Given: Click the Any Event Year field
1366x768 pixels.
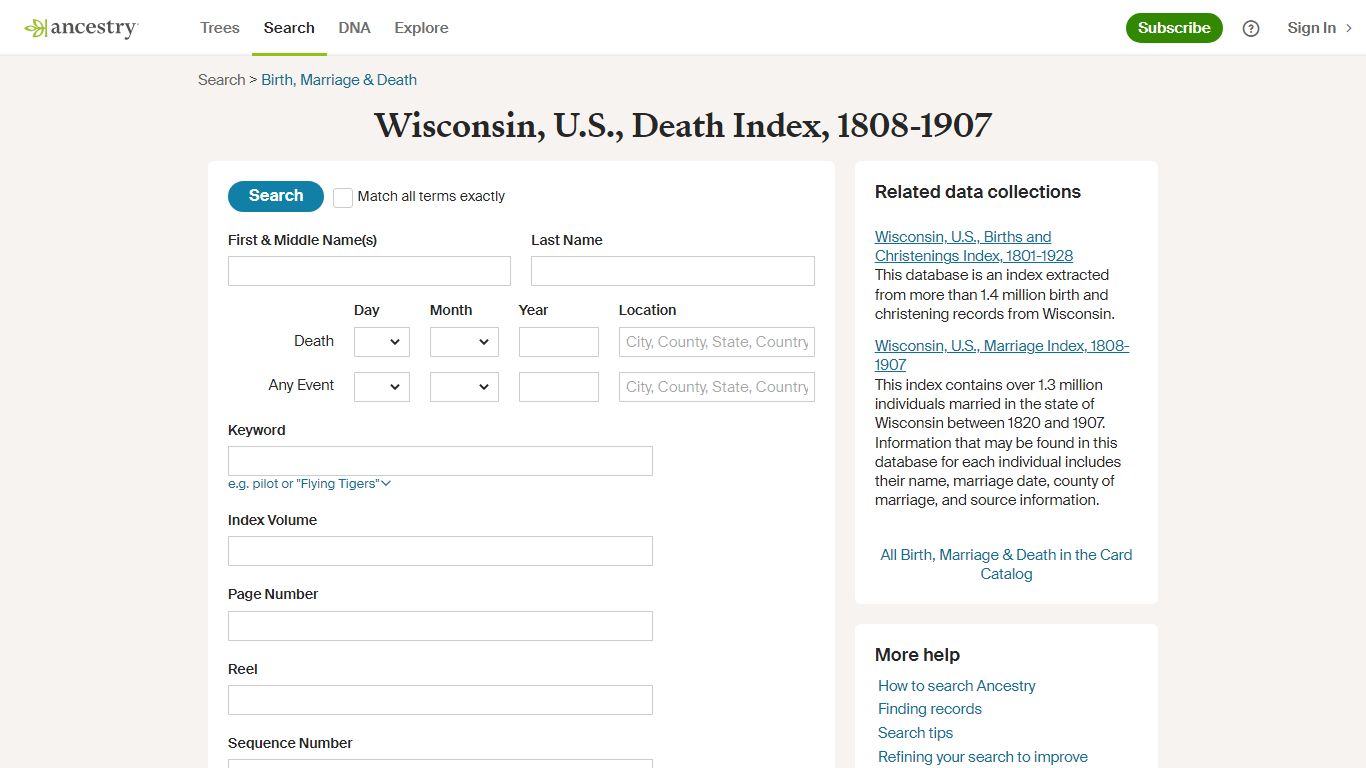Looking at the screenshot, I should coord(559,387).
